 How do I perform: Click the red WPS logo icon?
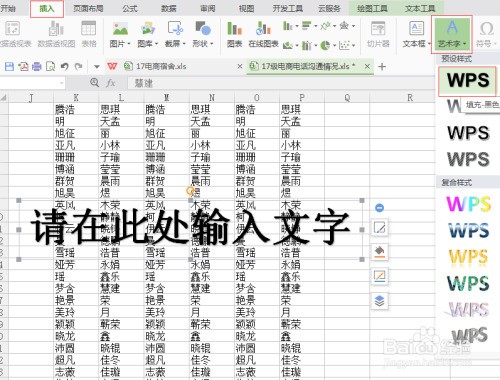click(x=112, y=66)
